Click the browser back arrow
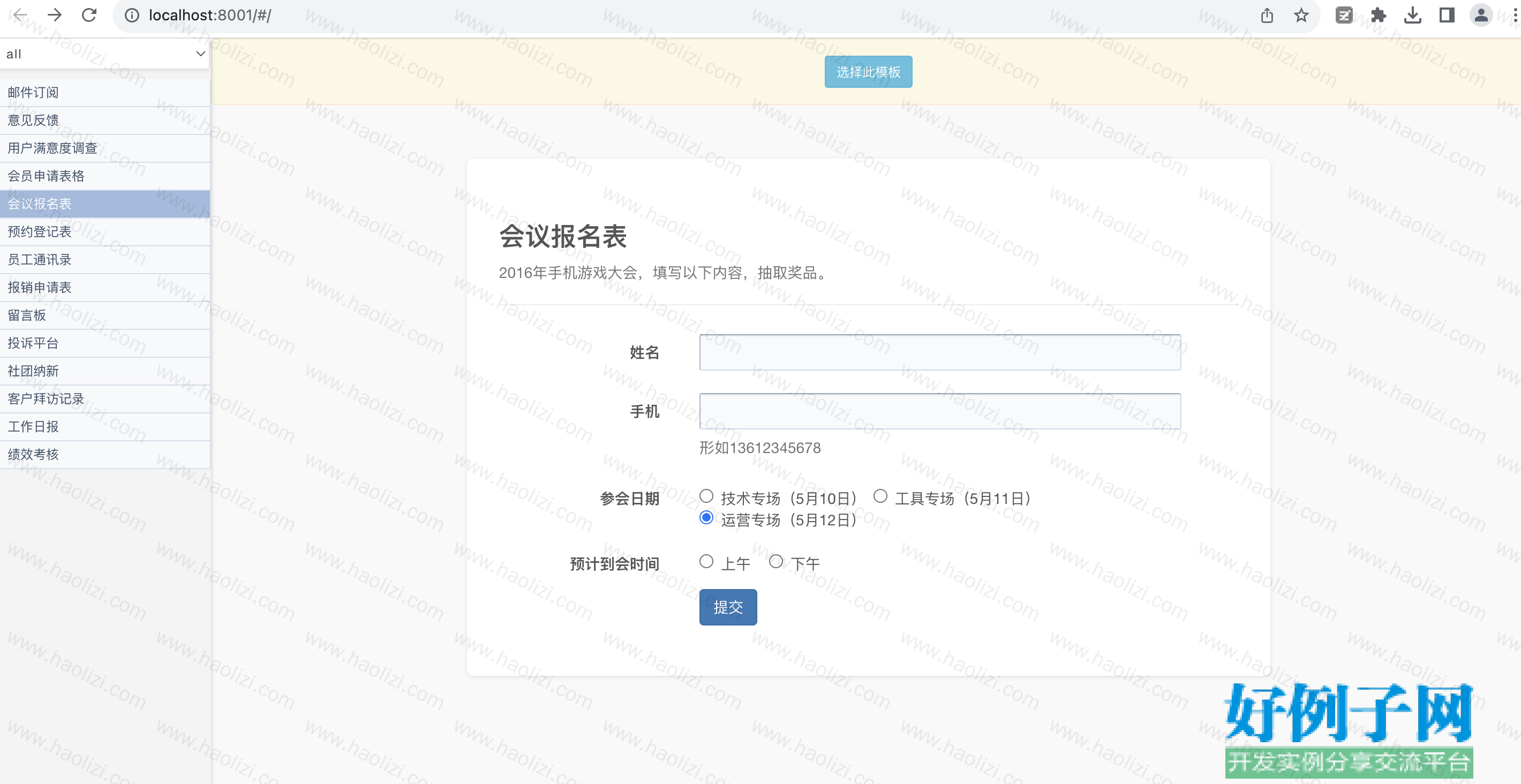 (20, 15)
